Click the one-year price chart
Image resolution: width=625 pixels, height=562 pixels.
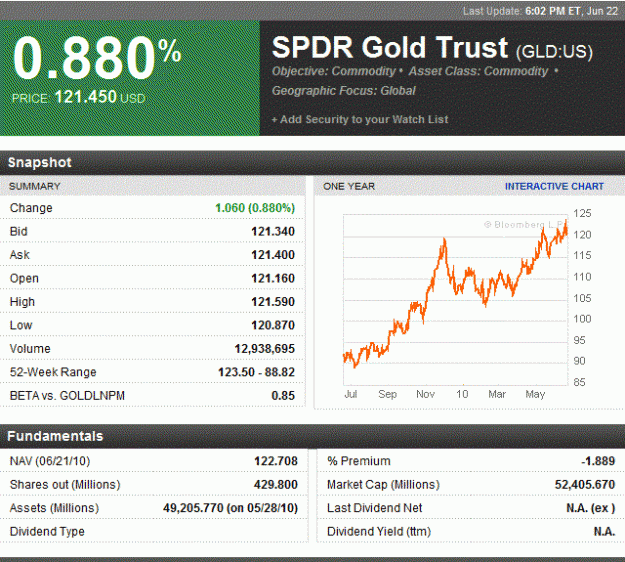pyautogui.click(x=455, y=300)
